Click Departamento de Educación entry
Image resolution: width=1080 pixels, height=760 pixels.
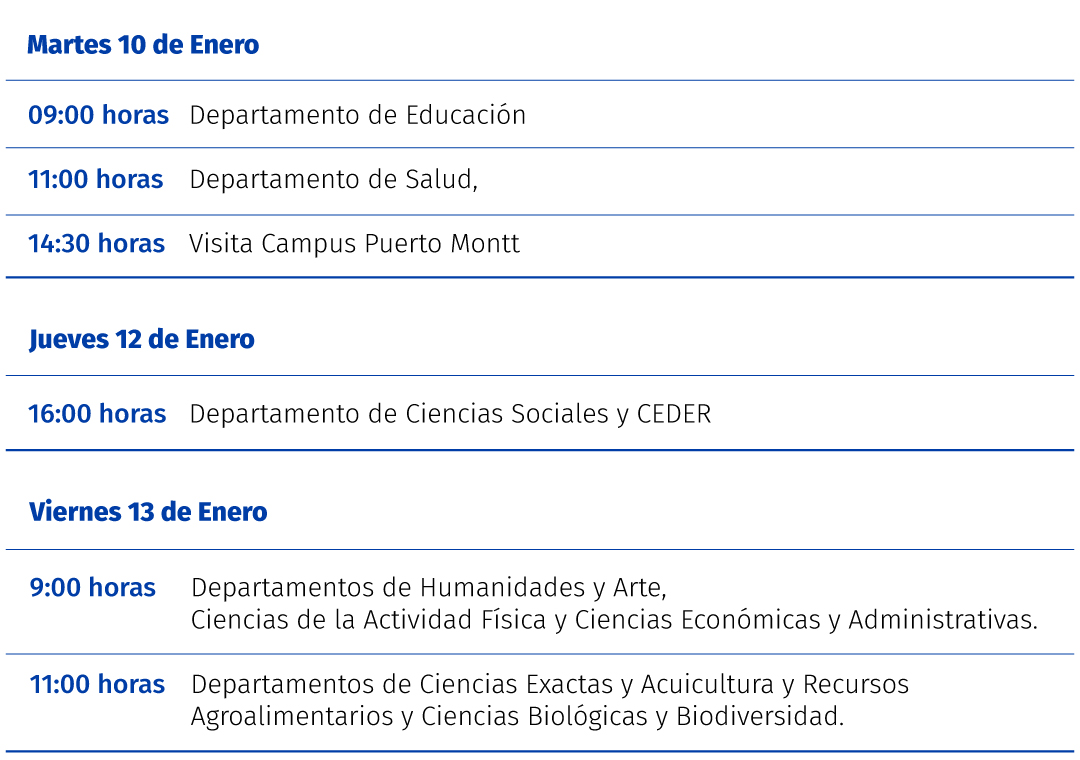(x=357, y=115)
